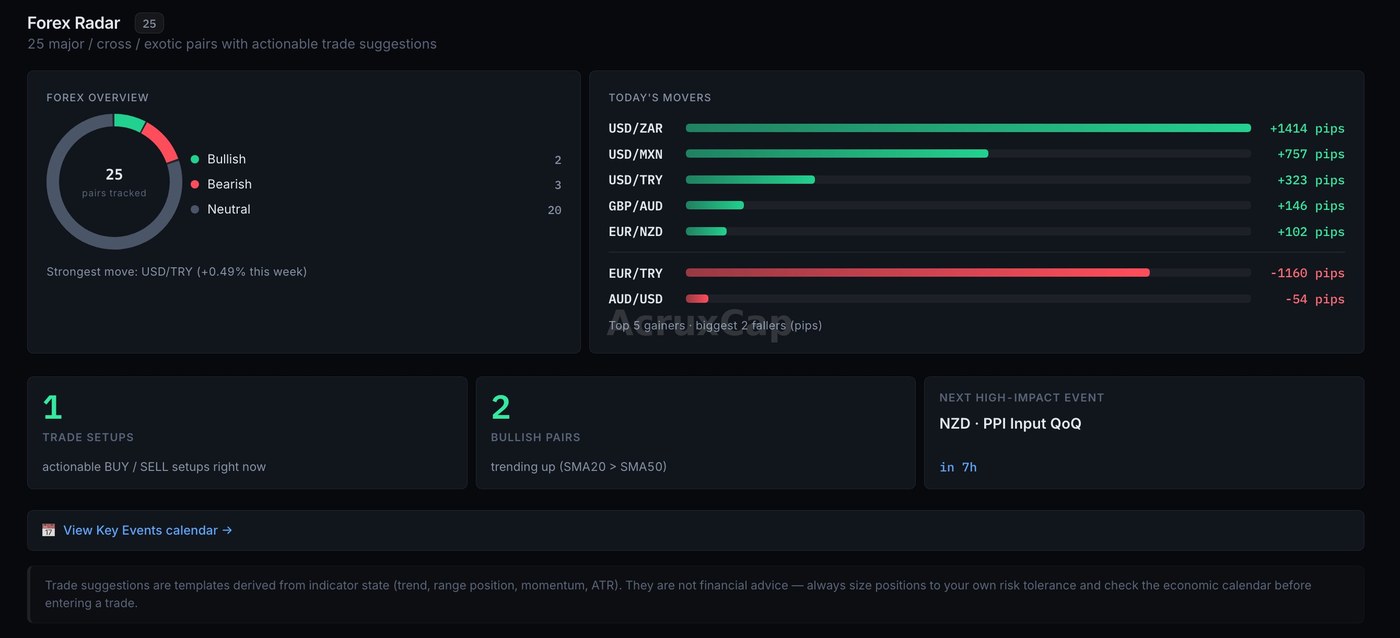Click the 'in 7h' countdown text
Screen dimensions: 1400x638
pyautogui.click(x=958, y=467)
